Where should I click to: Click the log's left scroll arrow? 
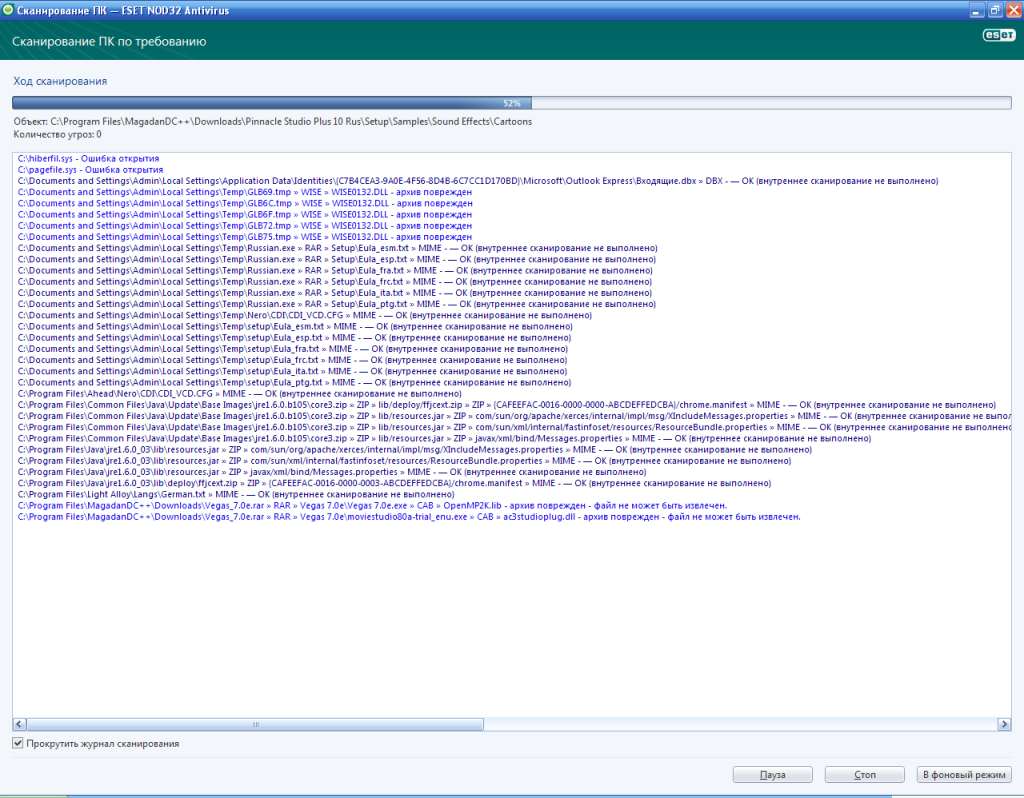tap(19, 724)
